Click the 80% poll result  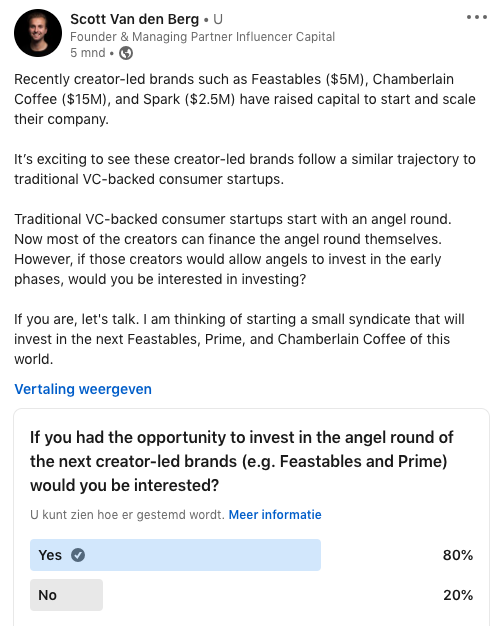(458, 555)
